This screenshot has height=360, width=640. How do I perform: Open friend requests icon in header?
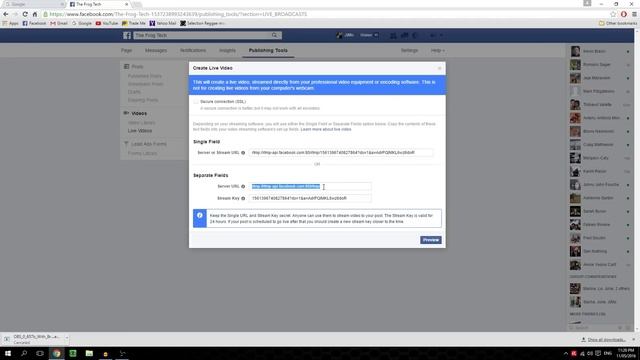tap(393, 36)
